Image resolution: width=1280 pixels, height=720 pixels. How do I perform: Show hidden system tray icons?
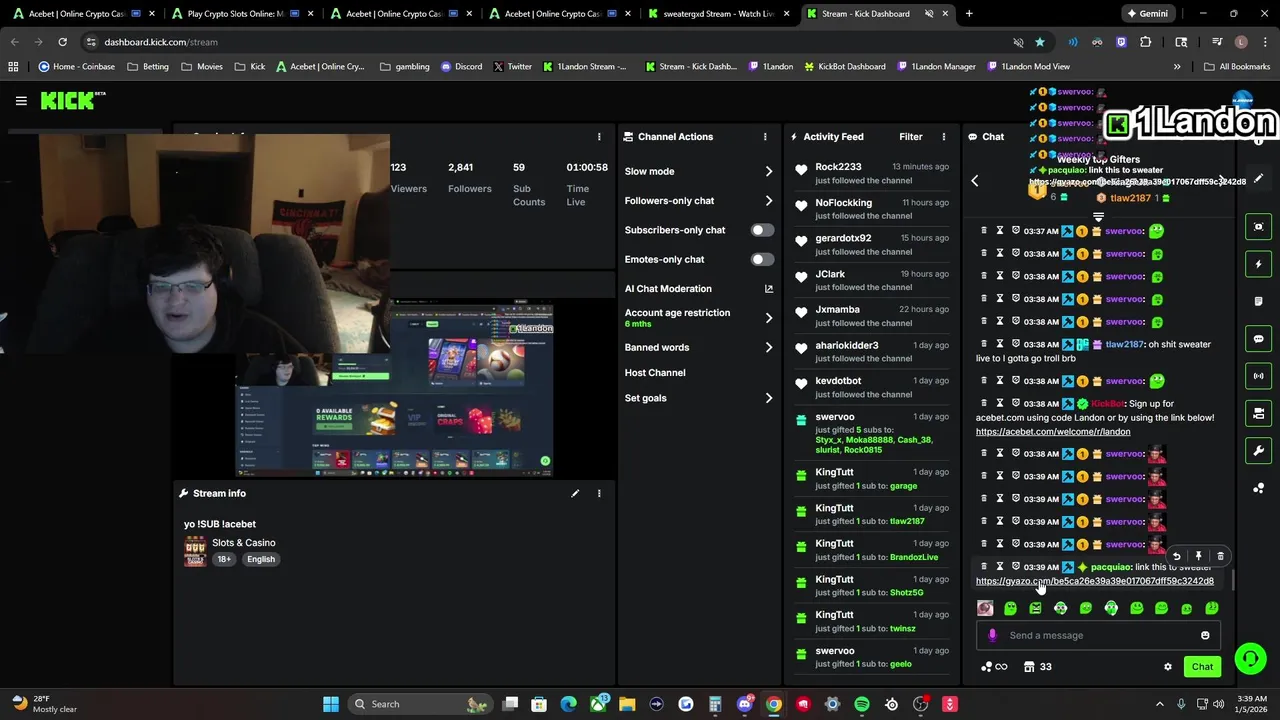[x=1160, y=704]
